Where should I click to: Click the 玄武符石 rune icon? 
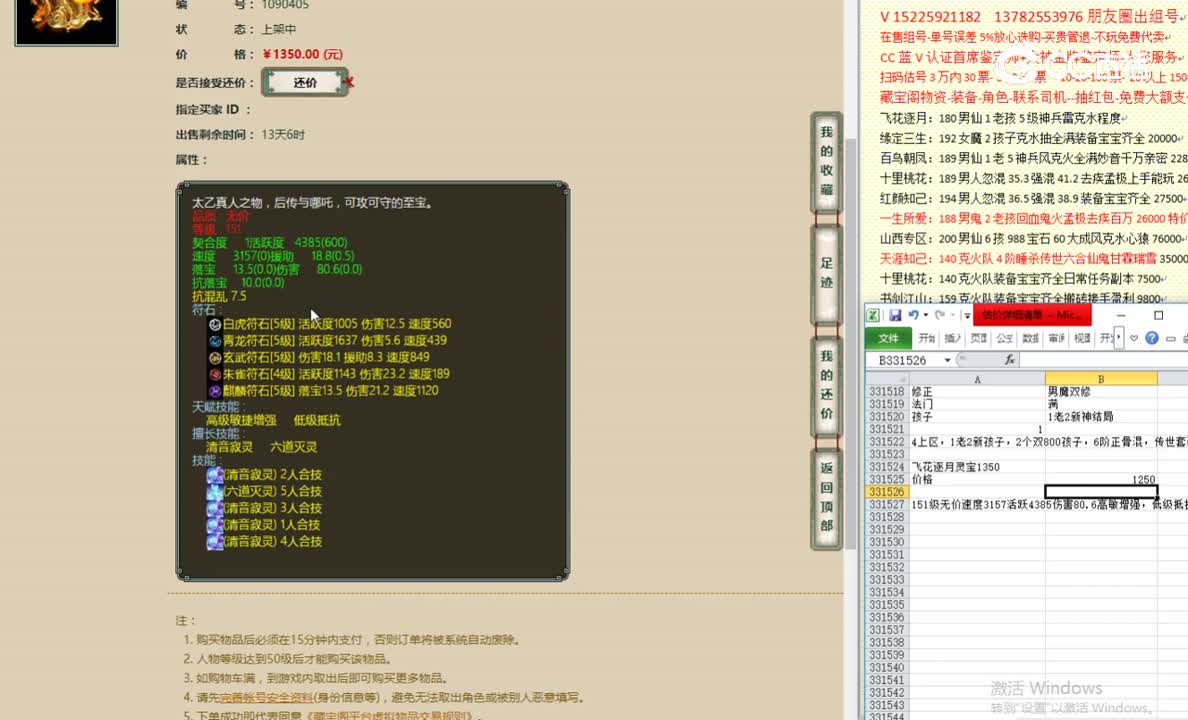[x=215, y=358]
